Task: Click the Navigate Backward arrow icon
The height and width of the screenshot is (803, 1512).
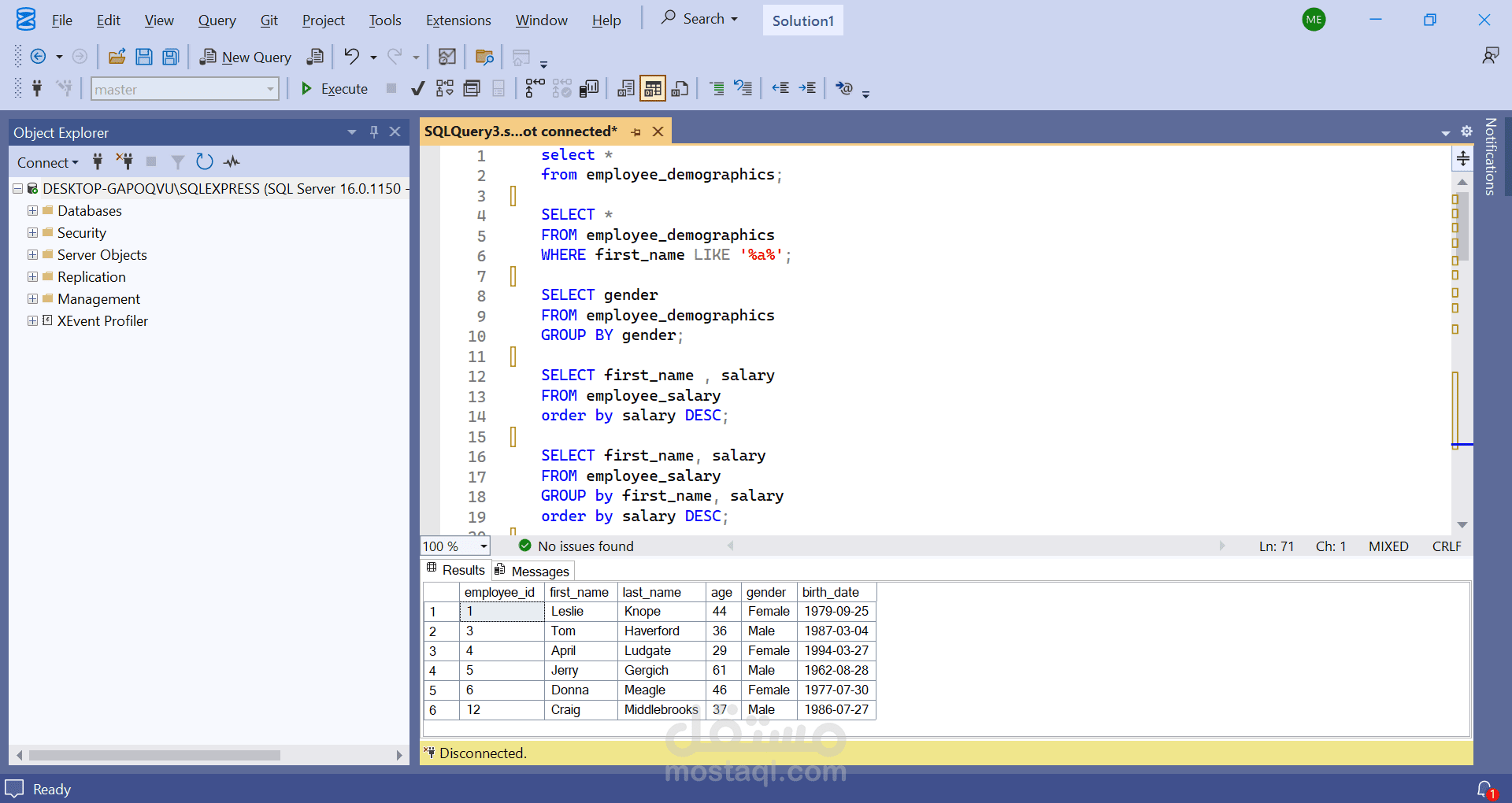Action: point(38,57)
